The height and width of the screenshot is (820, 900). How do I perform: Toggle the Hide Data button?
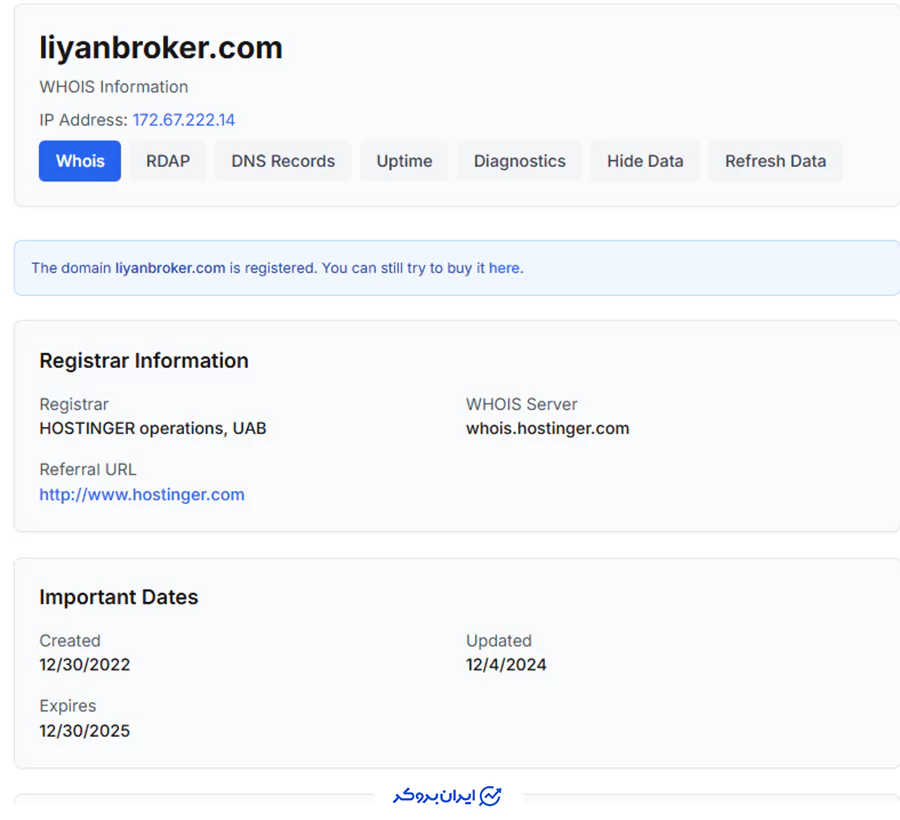[x=645, y=161]
